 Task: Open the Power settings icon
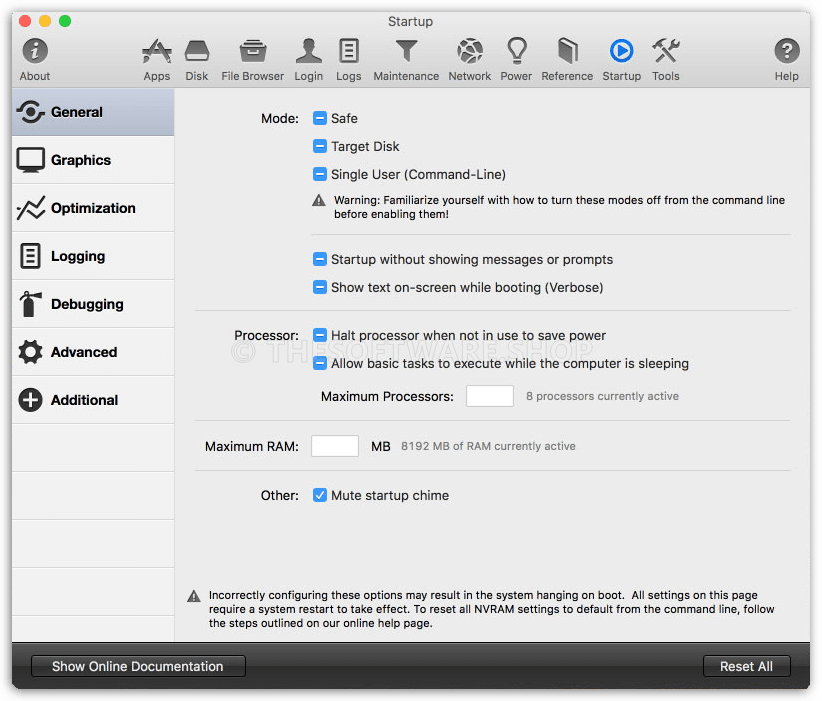[x=516, y=58]
